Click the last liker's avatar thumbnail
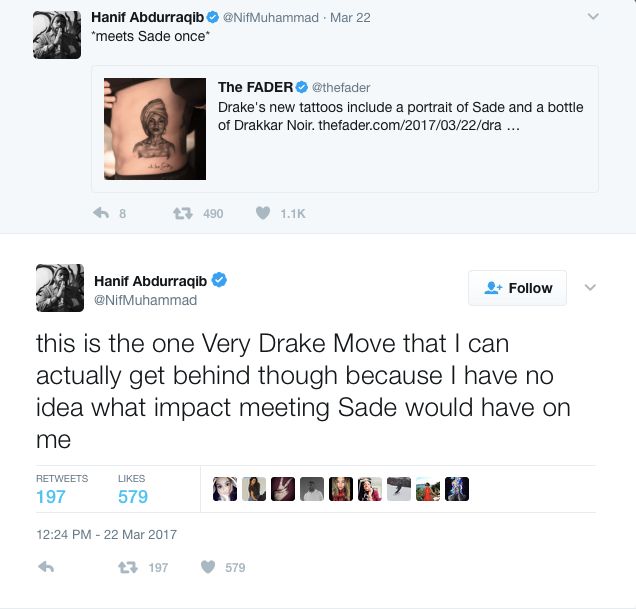This screenshot has height=609, width=636. [457, 489]
